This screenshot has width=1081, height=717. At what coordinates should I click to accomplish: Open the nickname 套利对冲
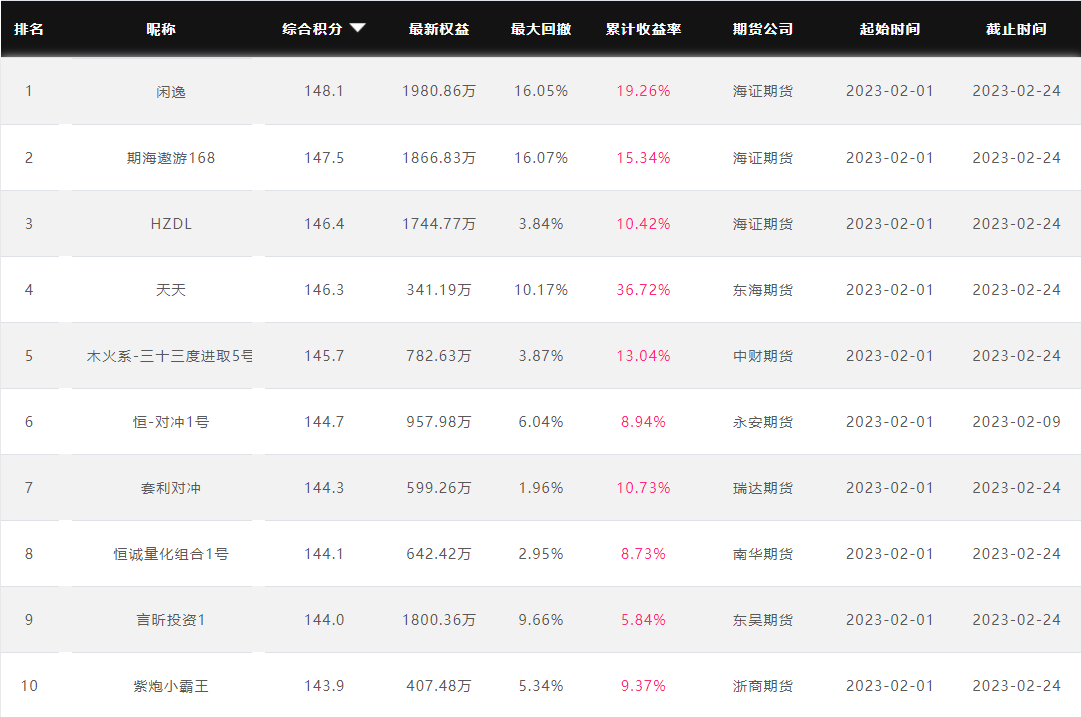[x=170, y=488]
